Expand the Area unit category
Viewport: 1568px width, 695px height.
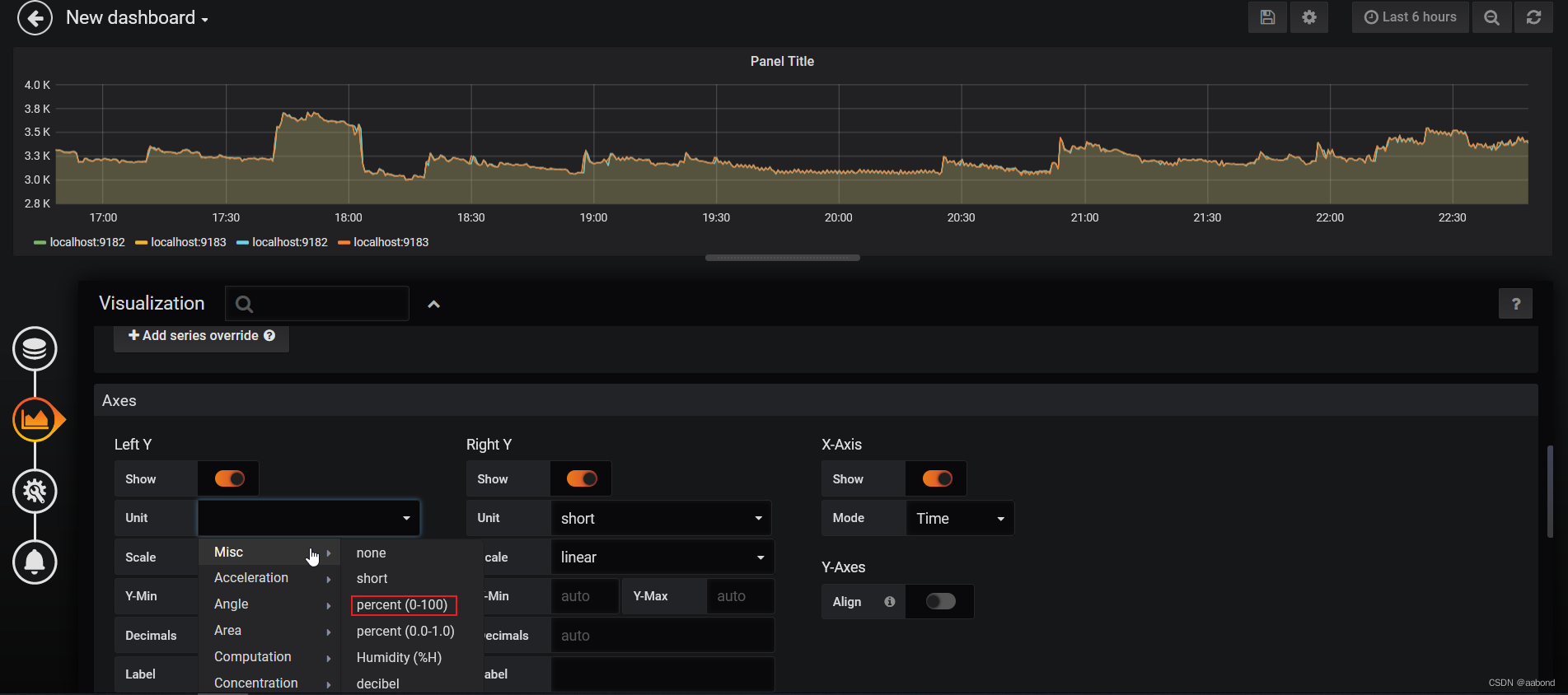270,631
